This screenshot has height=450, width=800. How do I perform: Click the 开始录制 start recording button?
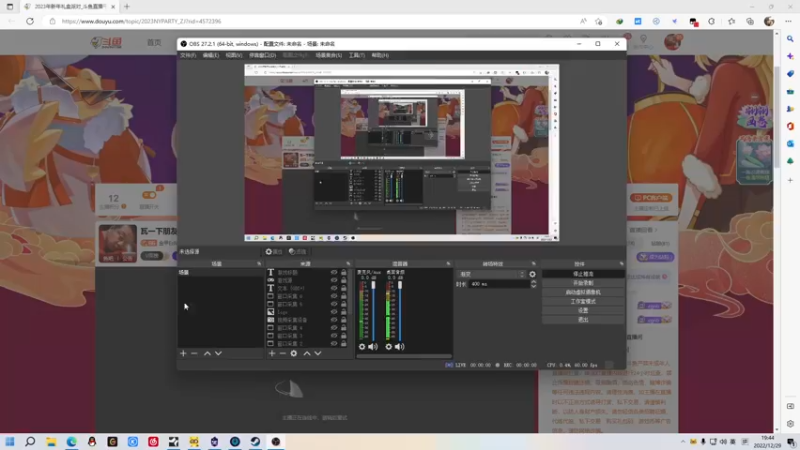pyautogui.click(x=583, y=283)
